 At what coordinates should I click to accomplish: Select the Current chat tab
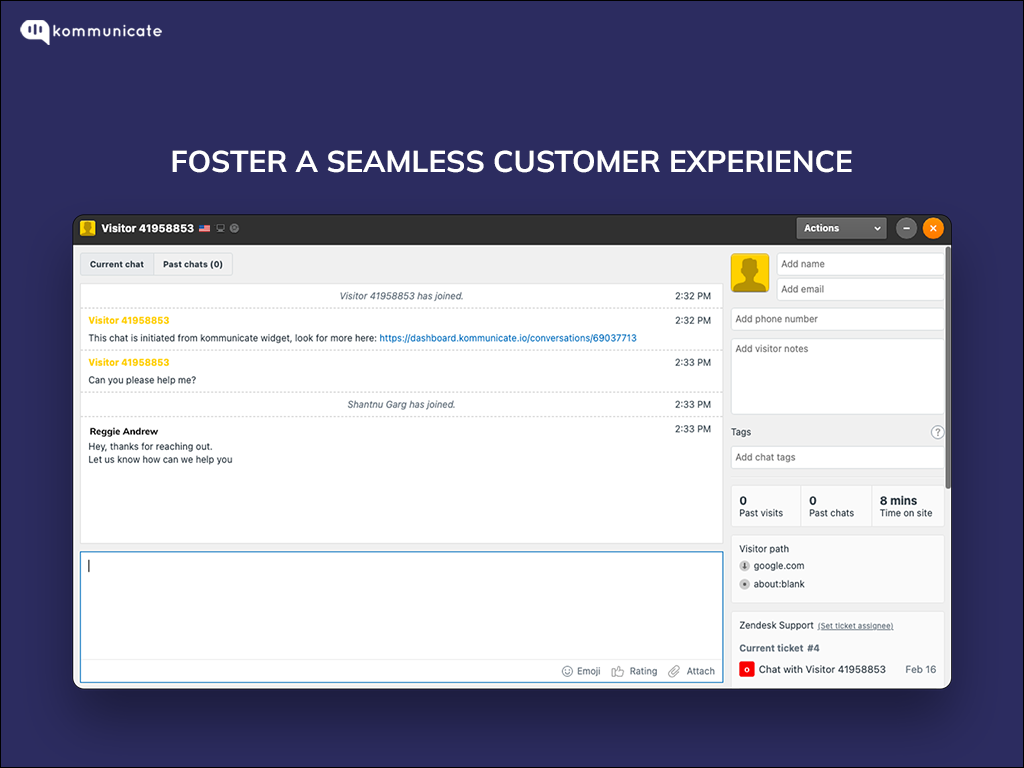pyautogui.click(x=117, y=264)
